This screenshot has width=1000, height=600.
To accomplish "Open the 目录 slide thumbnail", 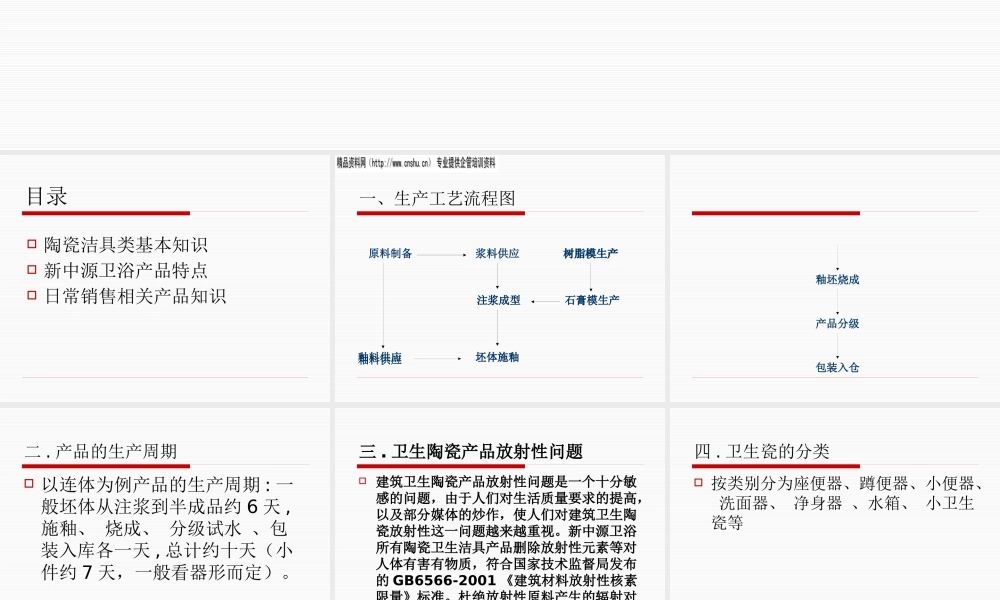I will pyautogui.click(x=165, y=278).
